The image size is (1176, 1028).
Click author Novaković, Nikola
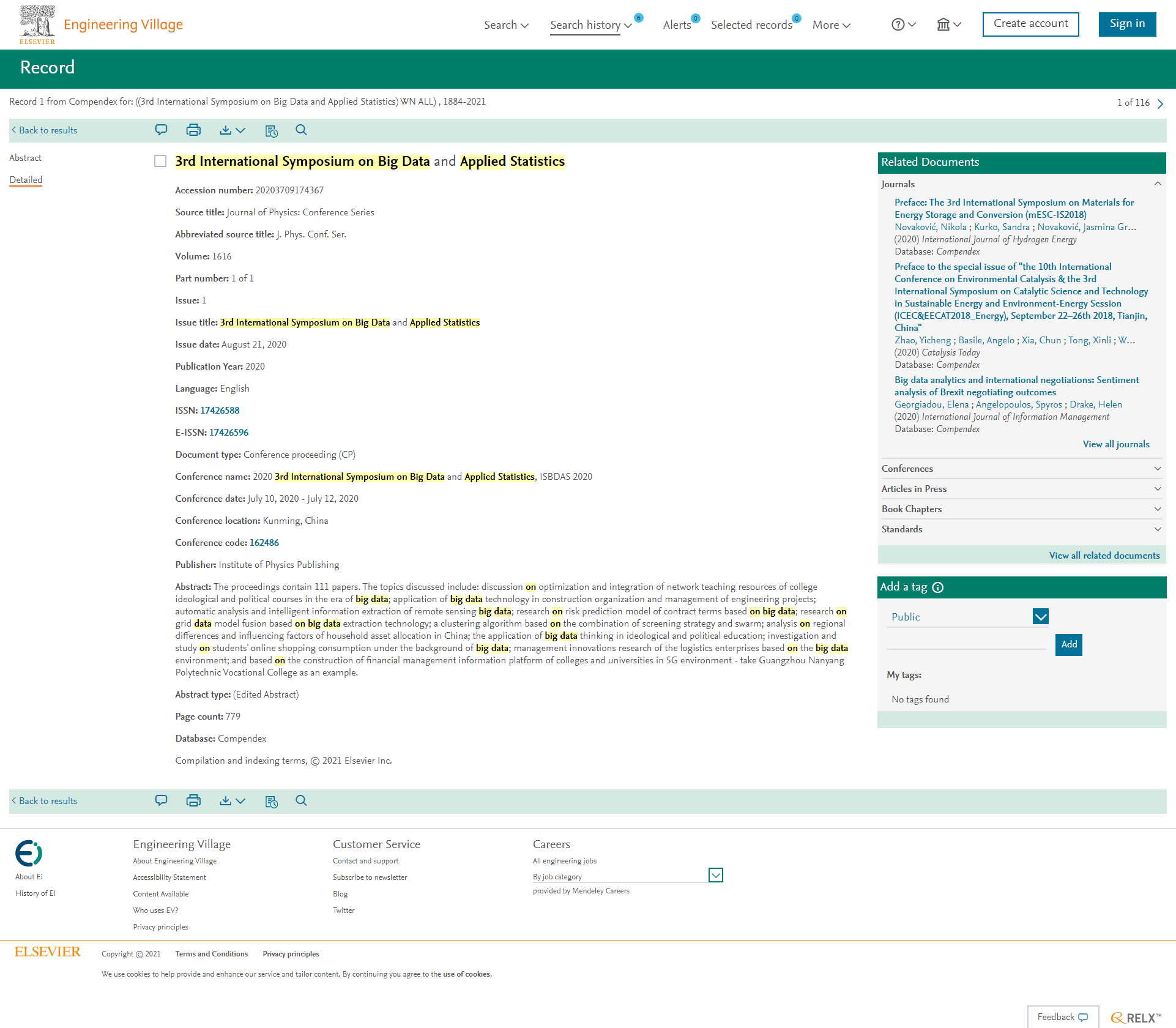pos(931,227)
